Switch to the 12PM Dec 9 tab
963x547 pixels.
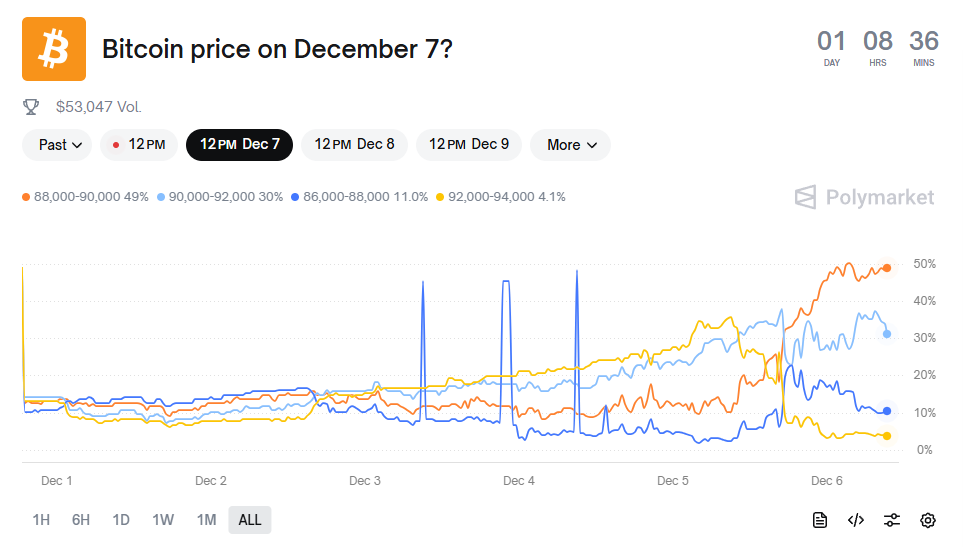(x=469, y=145)
